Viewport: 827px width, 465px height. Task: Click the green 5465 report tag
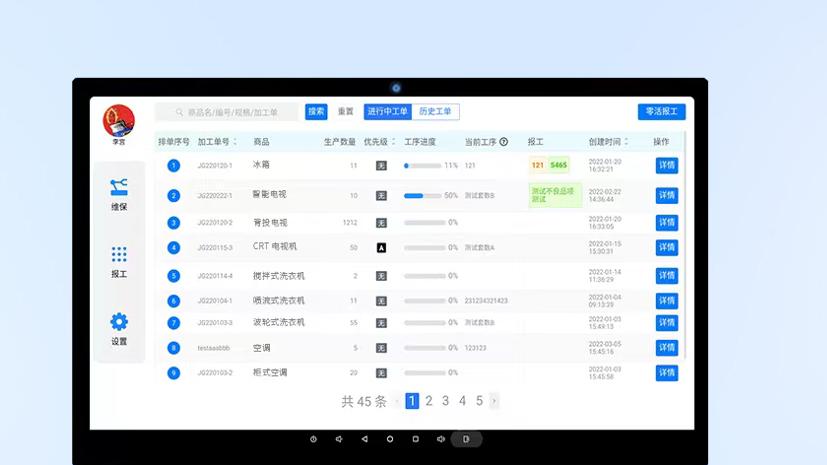coord(559,166)
